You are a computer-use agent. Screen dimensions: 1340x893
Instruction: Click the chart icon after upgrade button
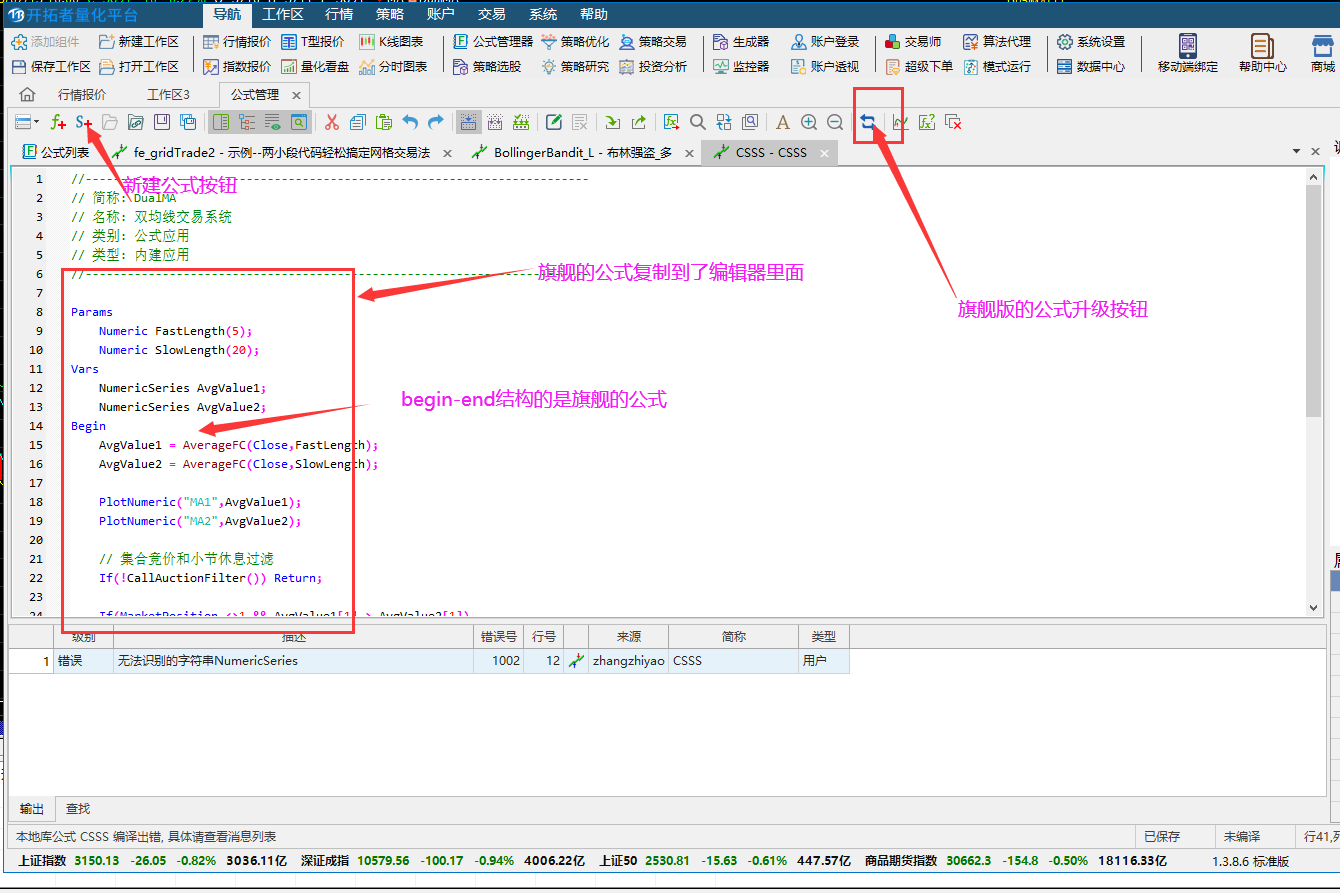pyautogui.click(x=901, y=122)
